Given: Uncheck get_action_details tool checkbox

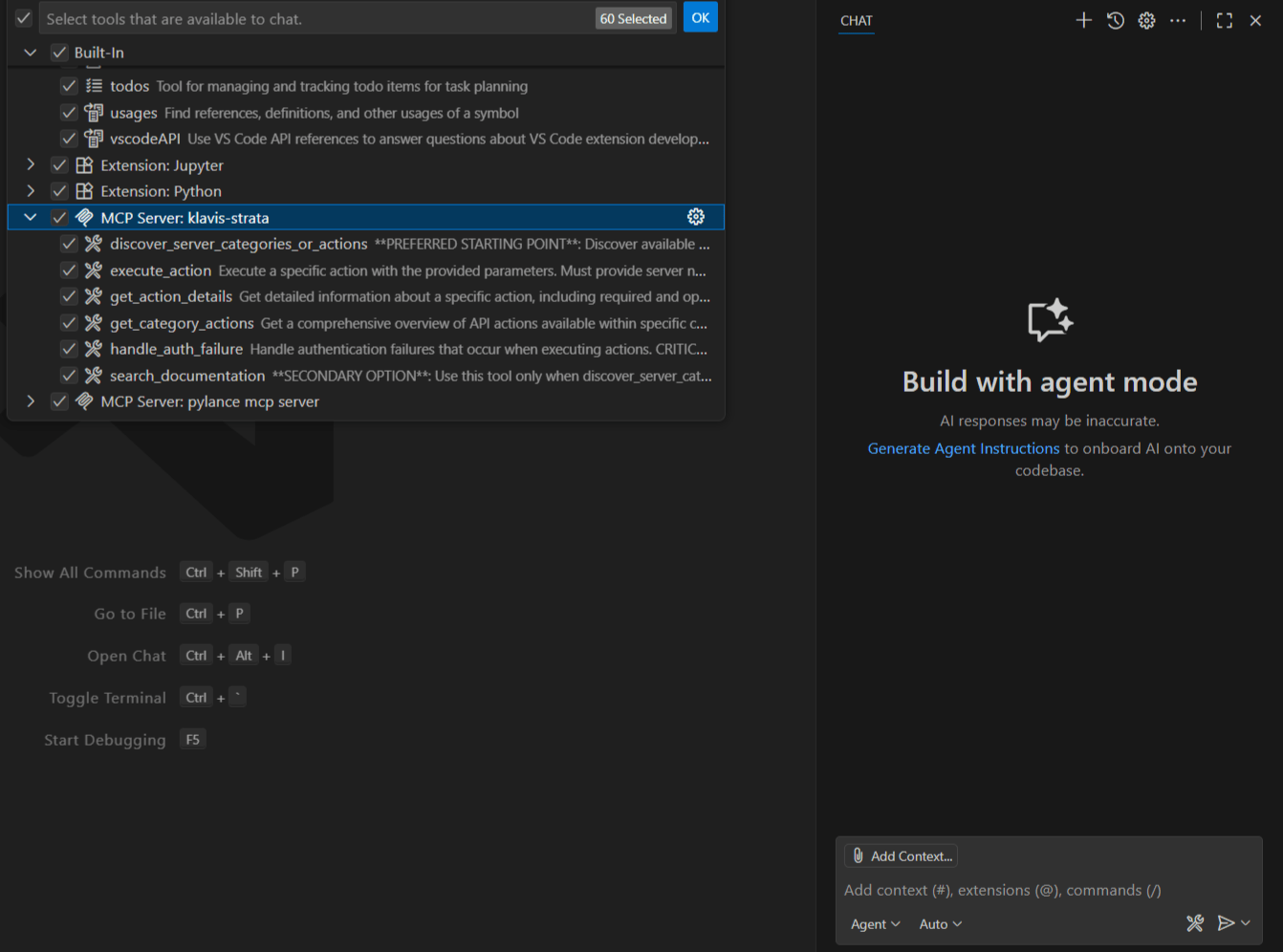Looking at the screenshot, I should coord(69,296).
